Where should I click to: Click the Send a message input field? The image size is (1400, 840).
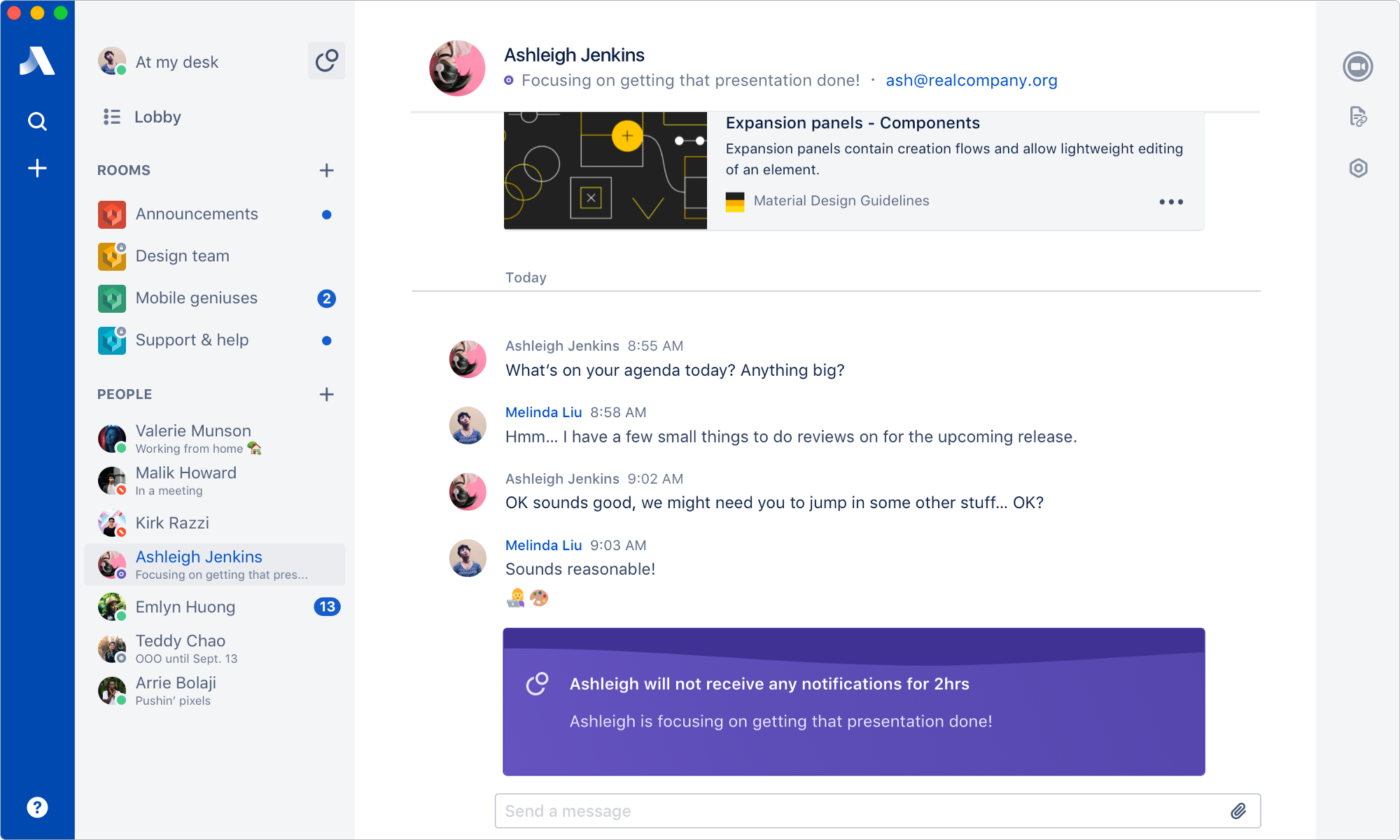(800, 810)
